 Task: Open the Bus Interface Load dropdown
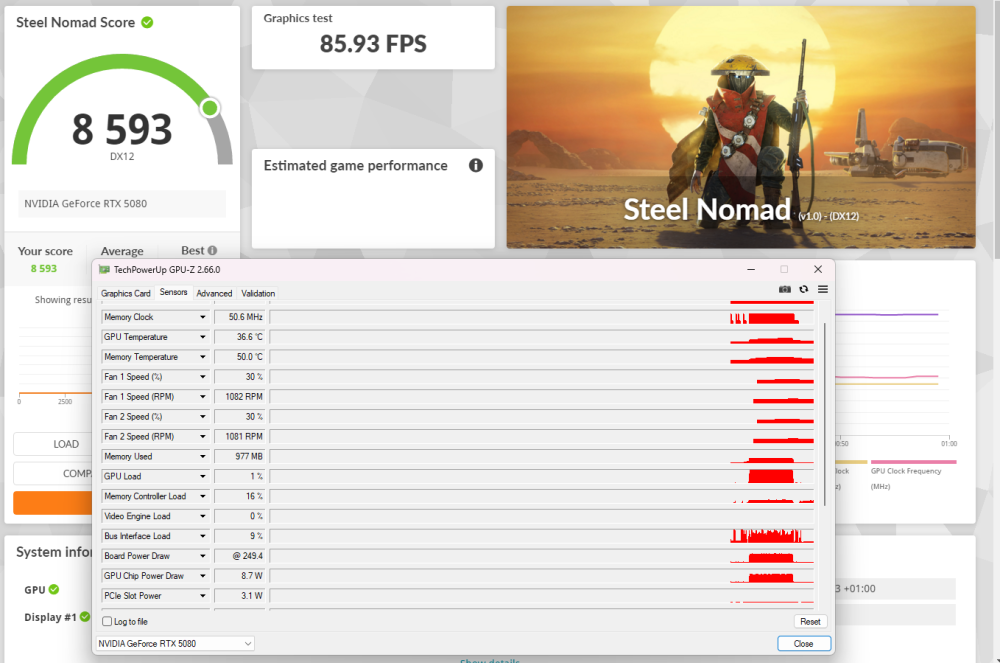[203, 536]
